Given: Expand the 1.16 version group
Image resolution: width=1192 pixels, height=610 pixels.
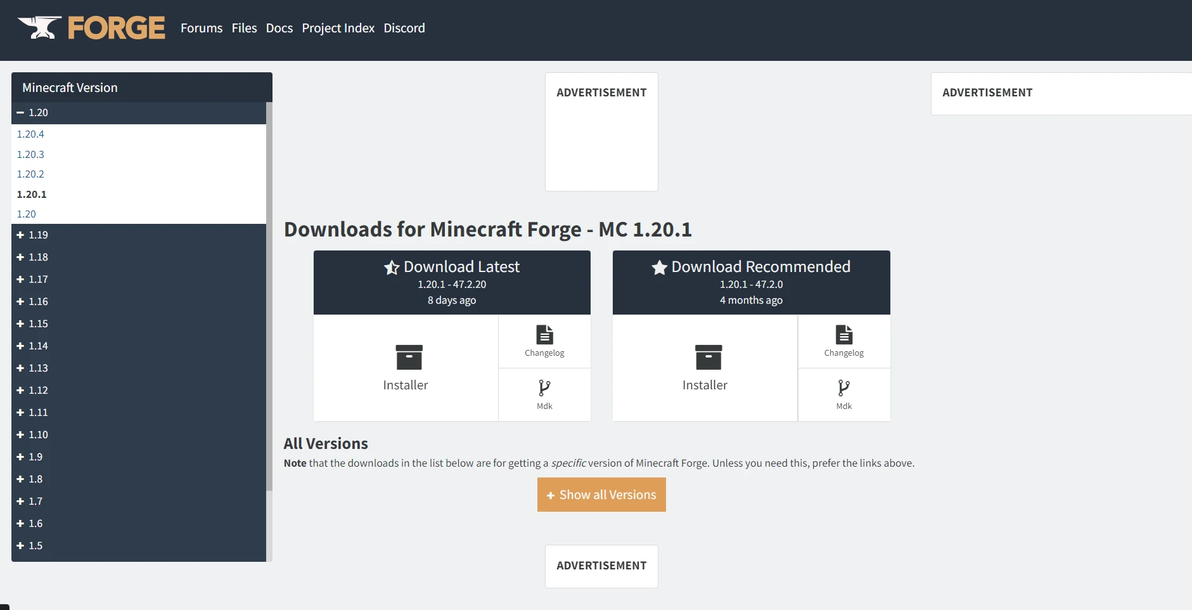Looking at the screenshot, I should 21,302.
